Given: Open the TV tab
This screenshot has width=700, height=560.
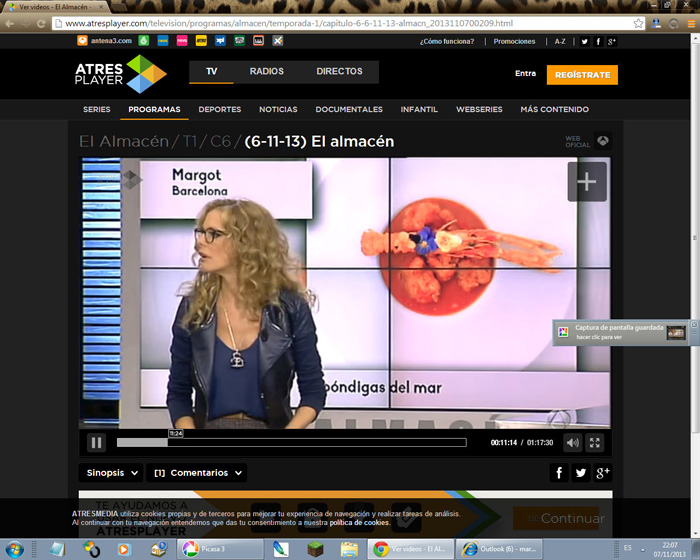Looking at the screenshot, I should 212,71.
